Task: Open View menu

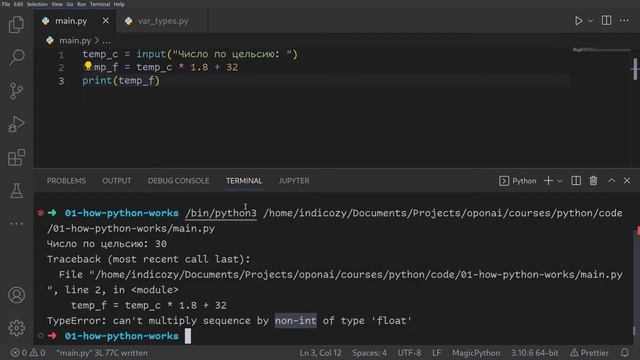Action: pyautogui.click(x=57, y=4)
